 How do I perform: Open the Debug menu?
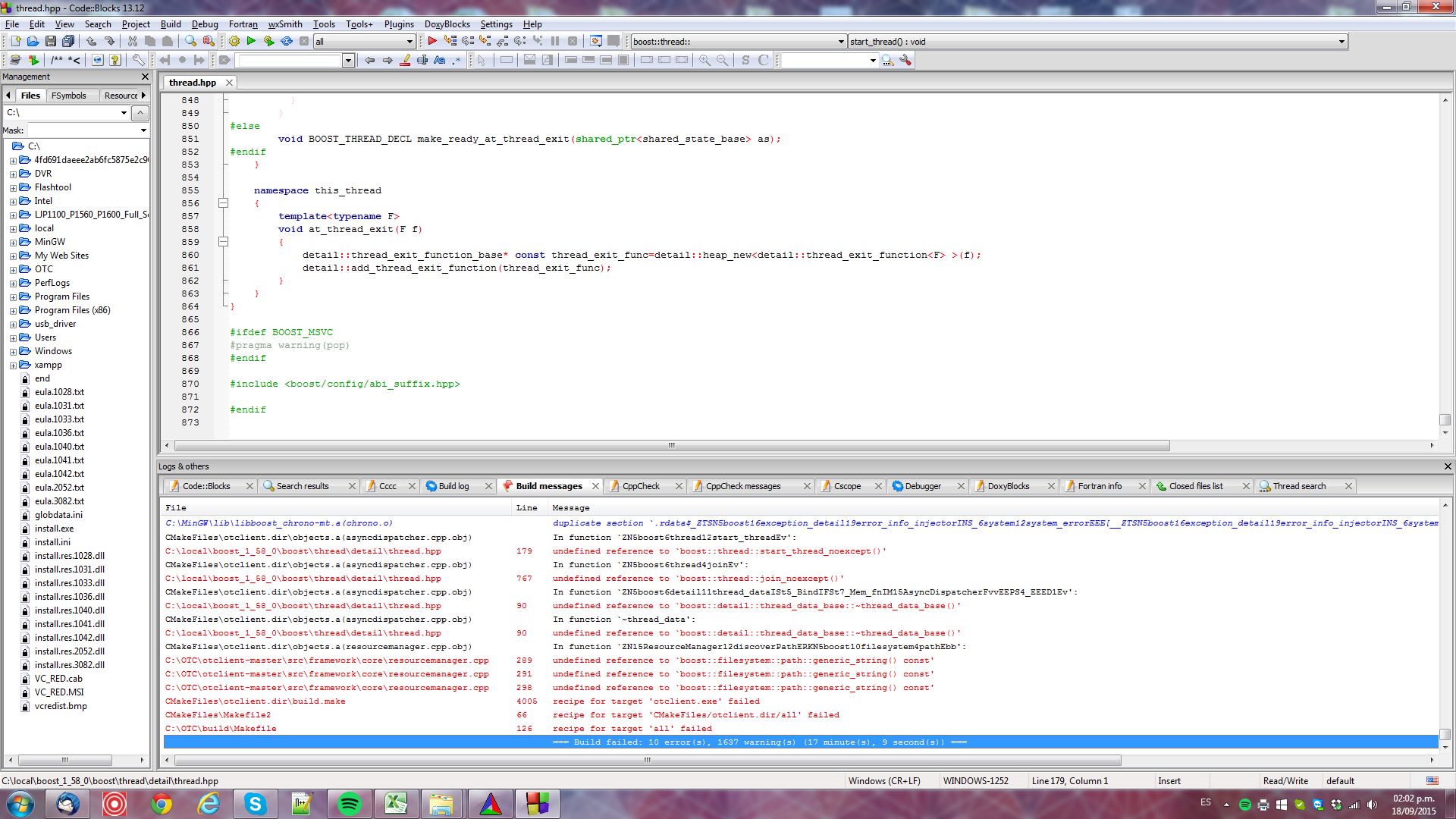coord(204,24)
